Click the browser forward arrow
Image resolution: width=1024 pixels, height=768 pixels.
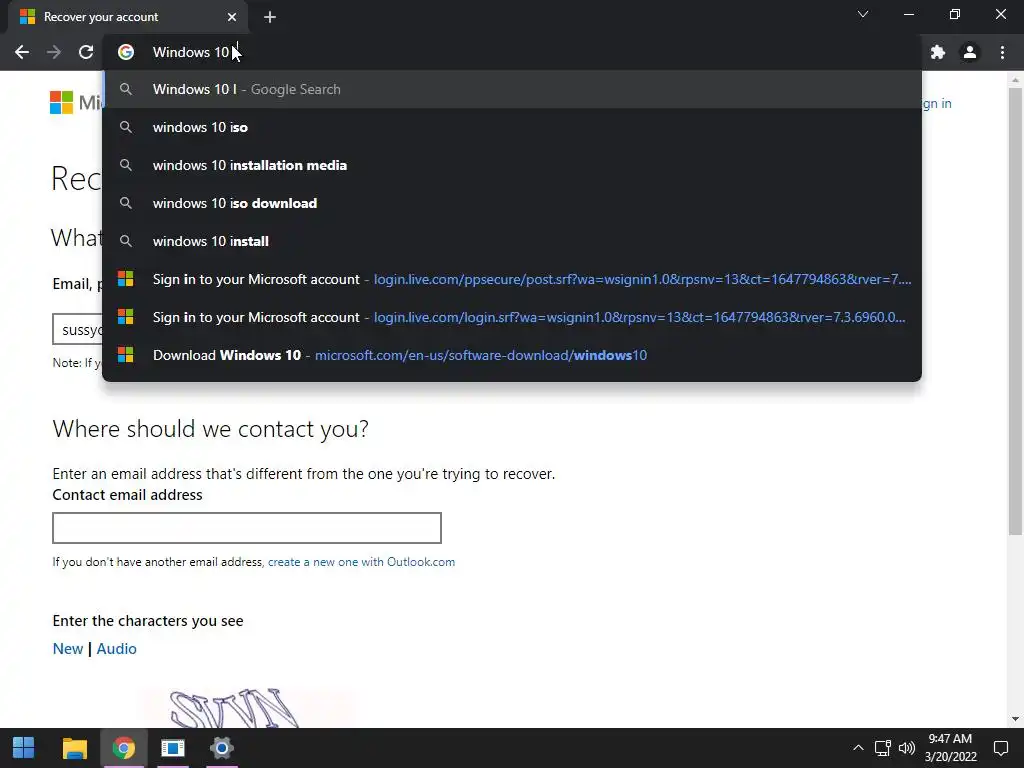54,52
